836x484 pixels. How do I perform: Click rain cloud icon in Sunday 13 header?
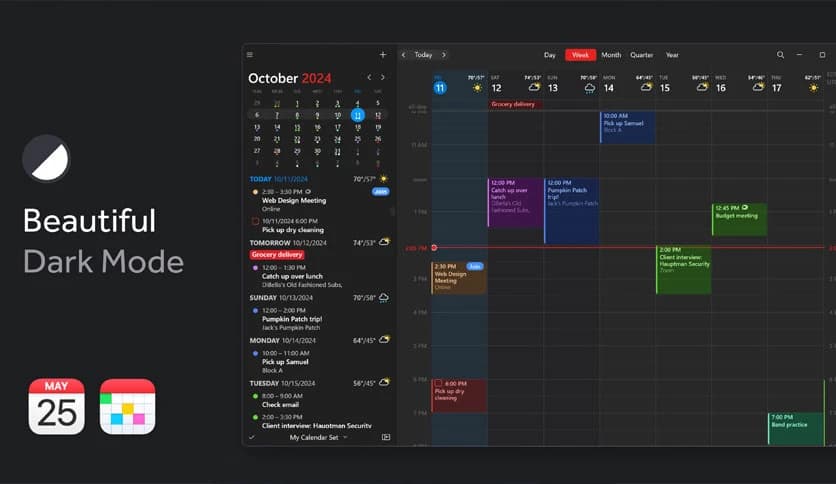(x=590, y=88)
